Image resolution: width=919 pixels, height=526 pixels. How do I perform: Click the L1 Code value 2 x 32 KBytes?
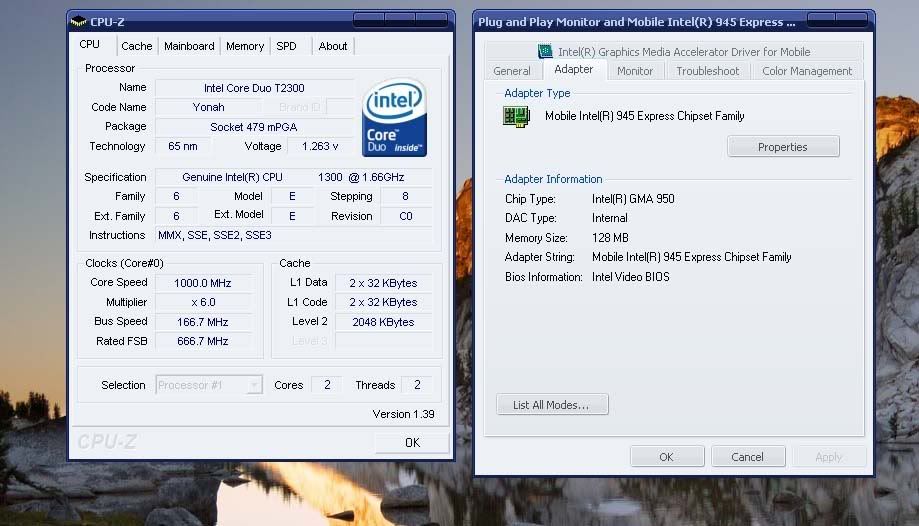tap(383, 302)
